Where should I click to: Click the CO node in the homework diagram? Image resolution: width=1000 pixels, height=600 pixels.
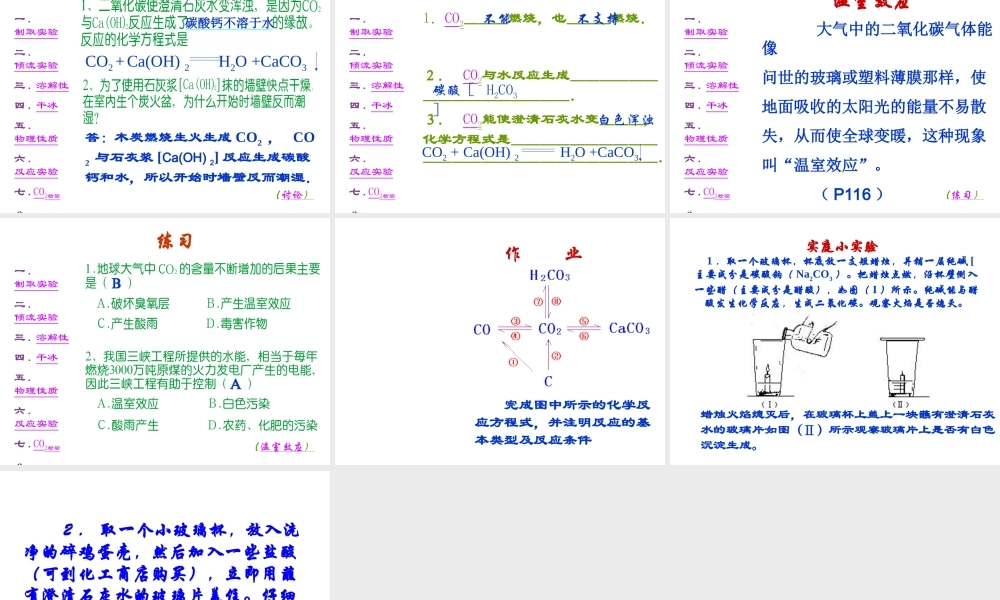coord(482,330)
